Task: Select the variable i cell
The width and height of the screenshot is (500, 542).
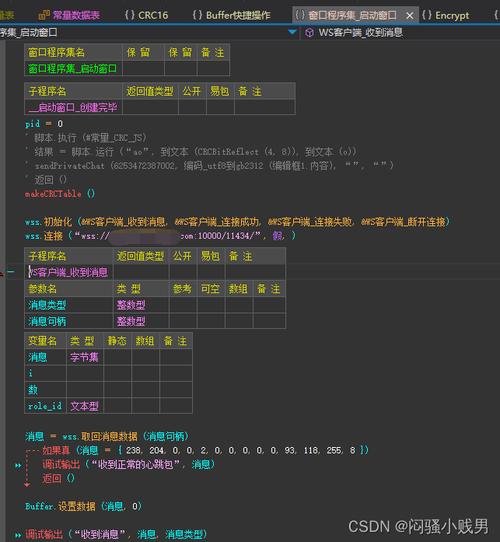Action: (45, 373)
